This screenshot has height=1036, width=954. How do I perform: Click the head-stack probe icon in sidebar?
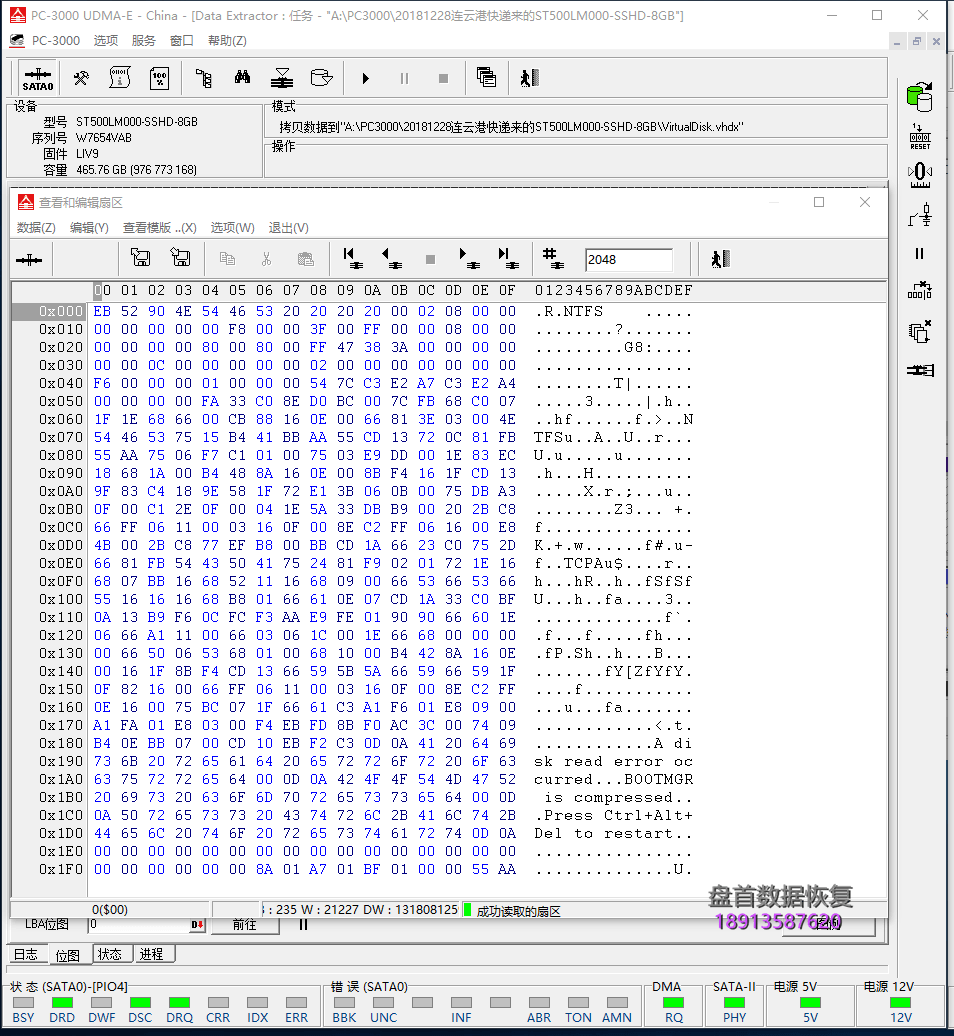point(920,215)
